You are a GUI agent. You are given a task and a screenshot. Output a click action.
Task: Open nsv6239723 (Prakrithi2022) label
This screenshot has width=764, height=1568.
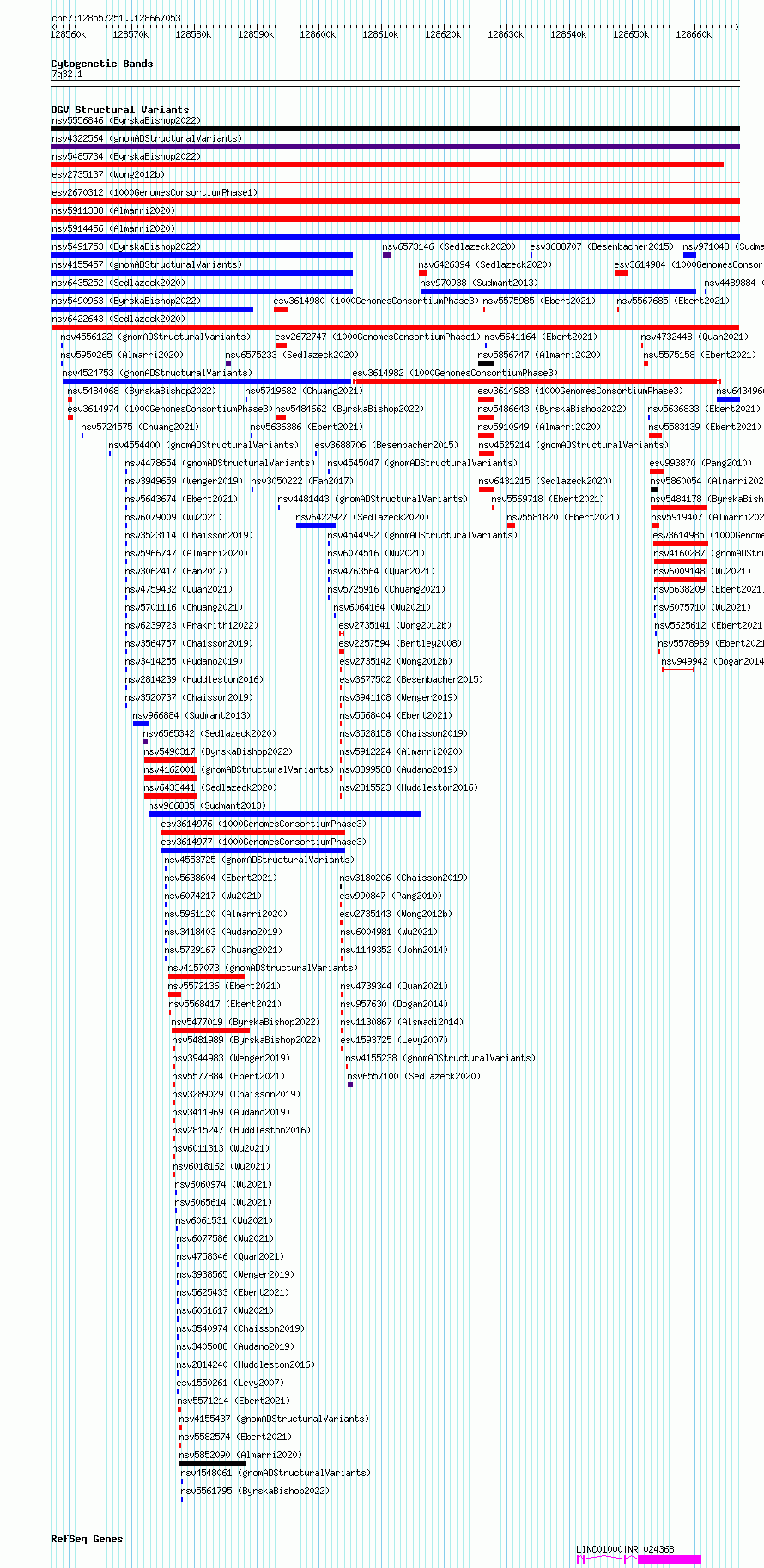[191, 626]
